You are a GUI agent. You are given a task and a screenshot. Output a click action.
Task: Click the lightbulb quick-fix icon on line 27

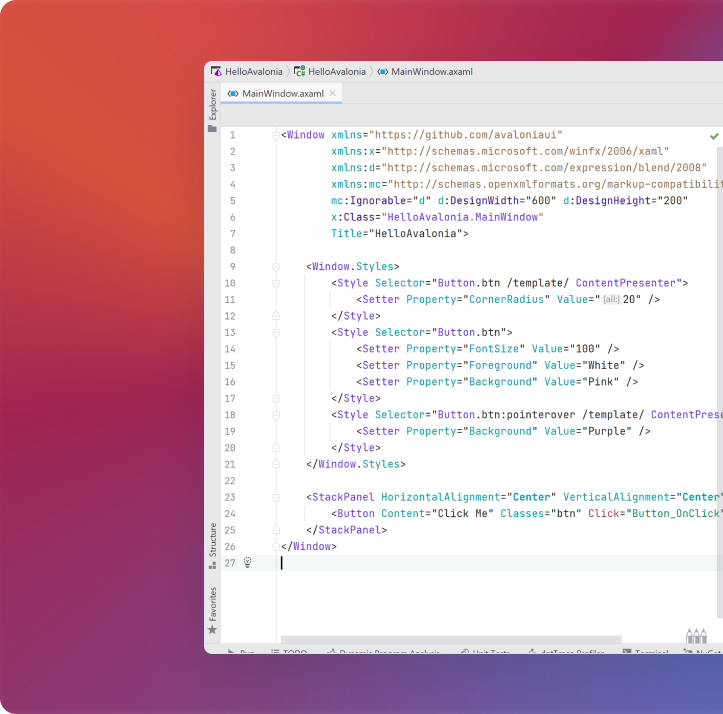pyautogui.click(x=248, y=562)
